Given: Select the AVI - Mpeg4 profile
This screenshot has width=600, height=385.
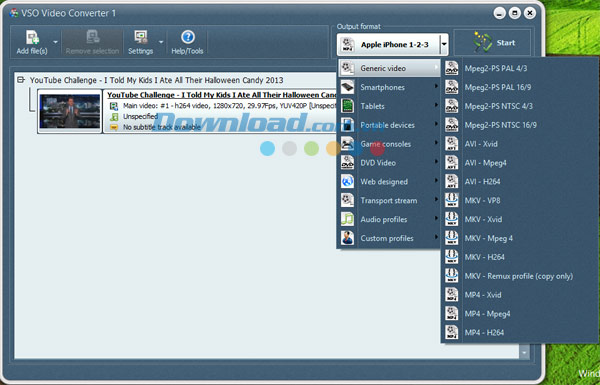Looking at the screenshot, I should pyautogui.click(x=519, y=163).
